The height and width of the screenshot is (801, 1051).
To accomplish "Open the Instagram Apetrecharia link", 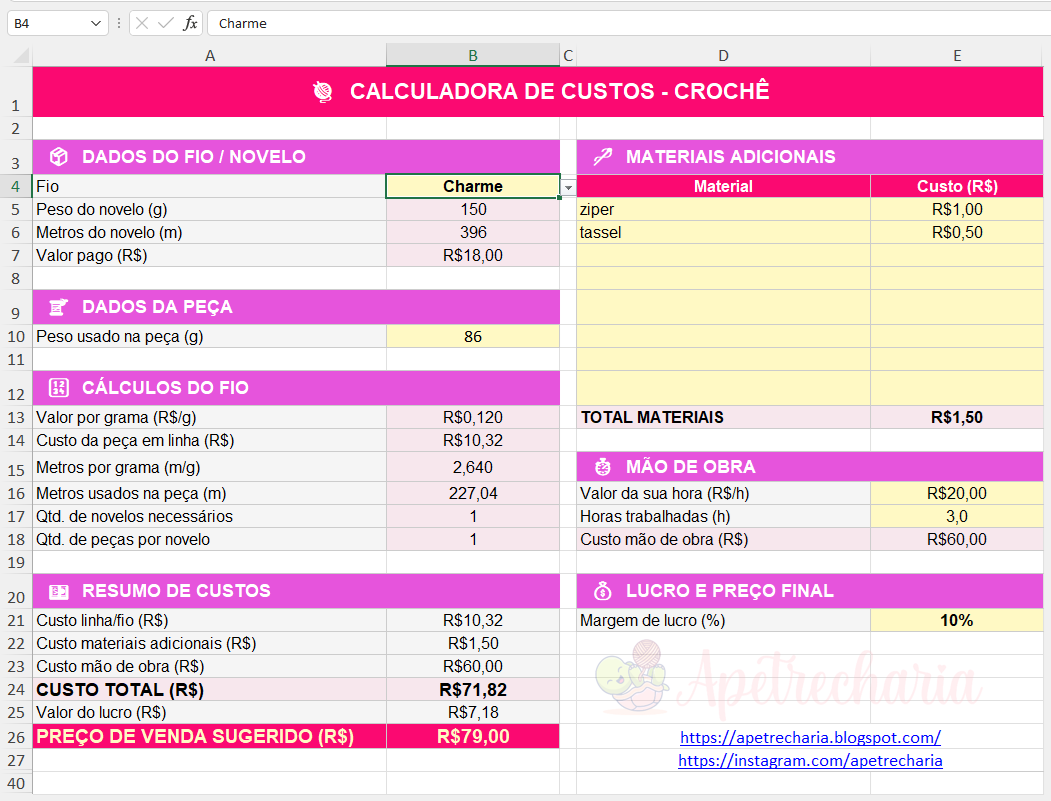I will point(810,761).
